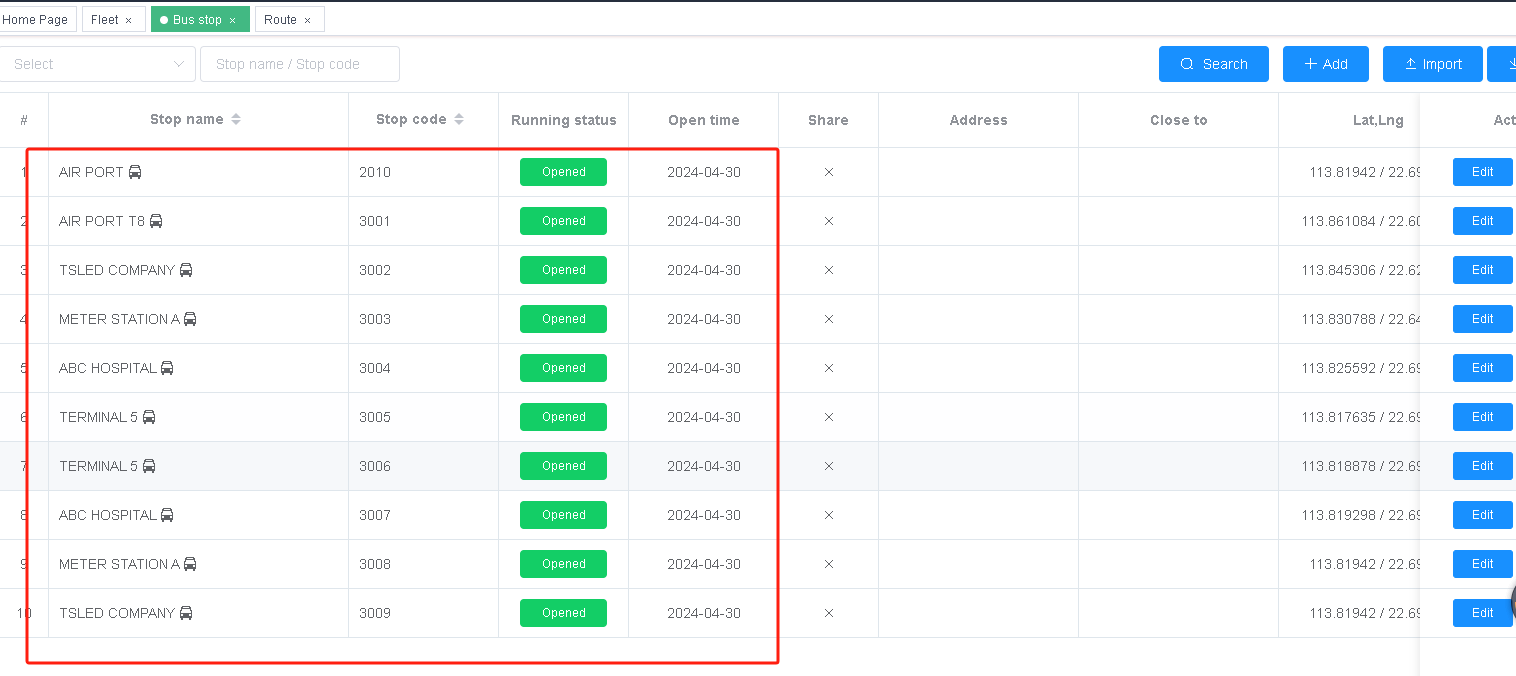Click bus icon in stop code 3003 row
The height and width of the screenshot is (676, 1516).
190,319
